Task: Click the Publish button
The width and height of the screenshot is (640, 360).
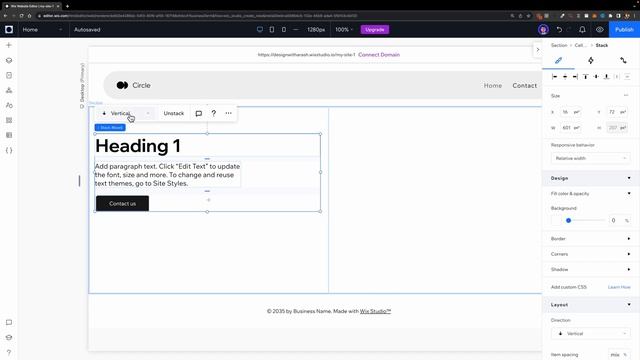Action: click(x=624, y=29)
